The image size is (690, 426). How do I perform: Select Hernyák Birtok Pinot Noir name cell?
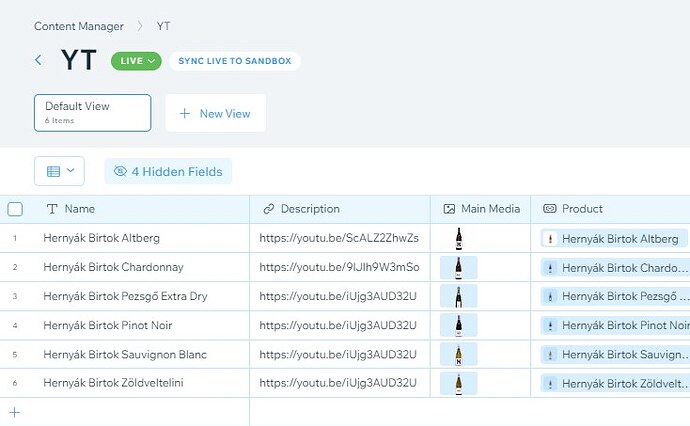(139, 325)
